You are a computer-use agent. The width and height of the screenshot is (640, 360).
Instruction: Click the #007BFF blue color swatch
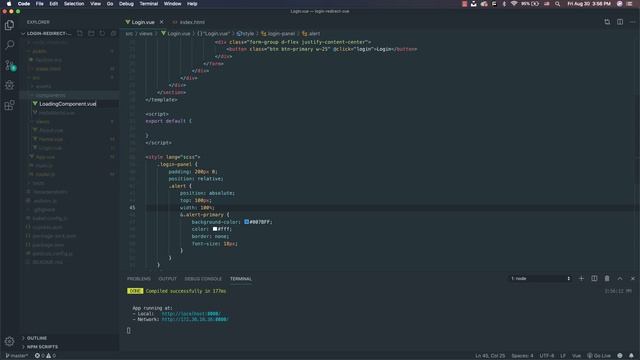click(247, 222)
